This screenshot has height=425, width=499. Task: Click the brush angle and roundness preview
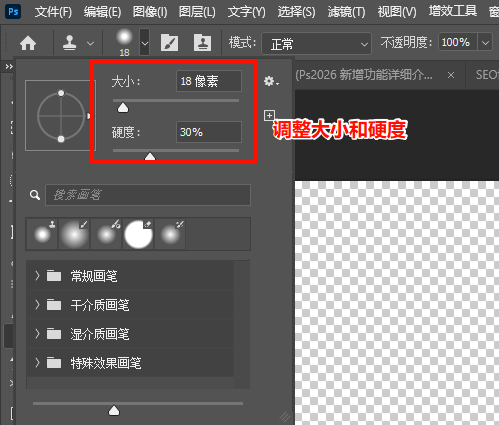point(60,116)
